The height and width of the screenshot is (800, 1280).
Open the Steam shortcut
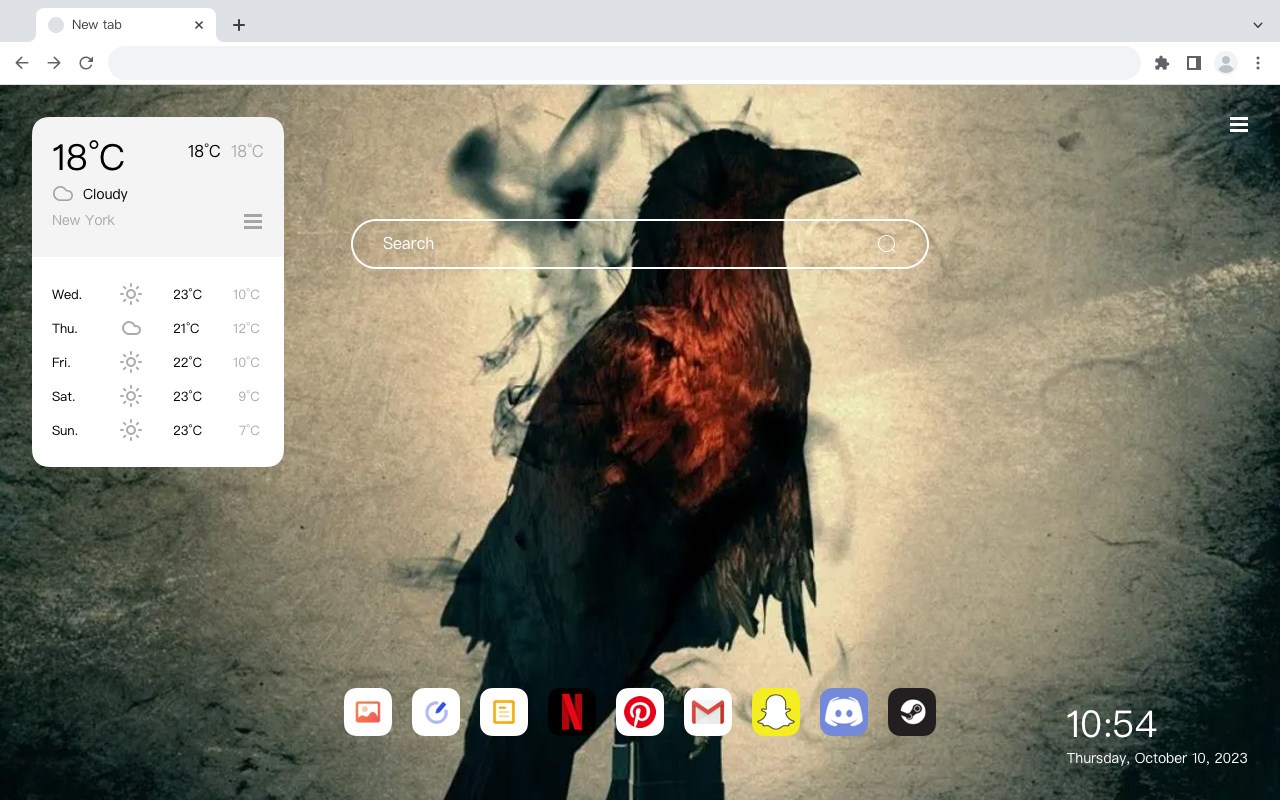[x=912, y=712]
